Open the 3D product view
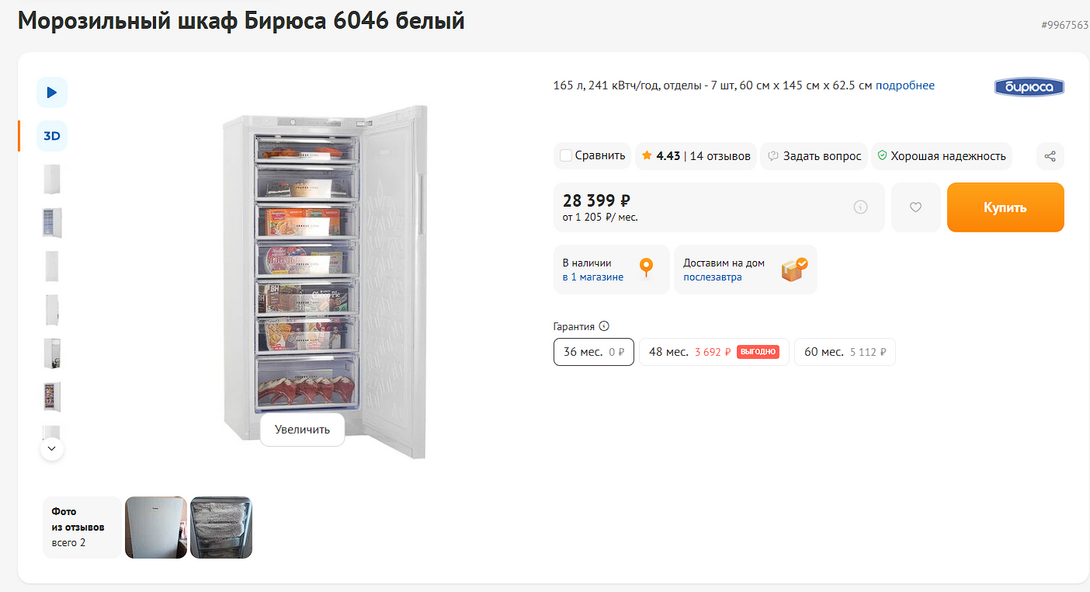 52,136
